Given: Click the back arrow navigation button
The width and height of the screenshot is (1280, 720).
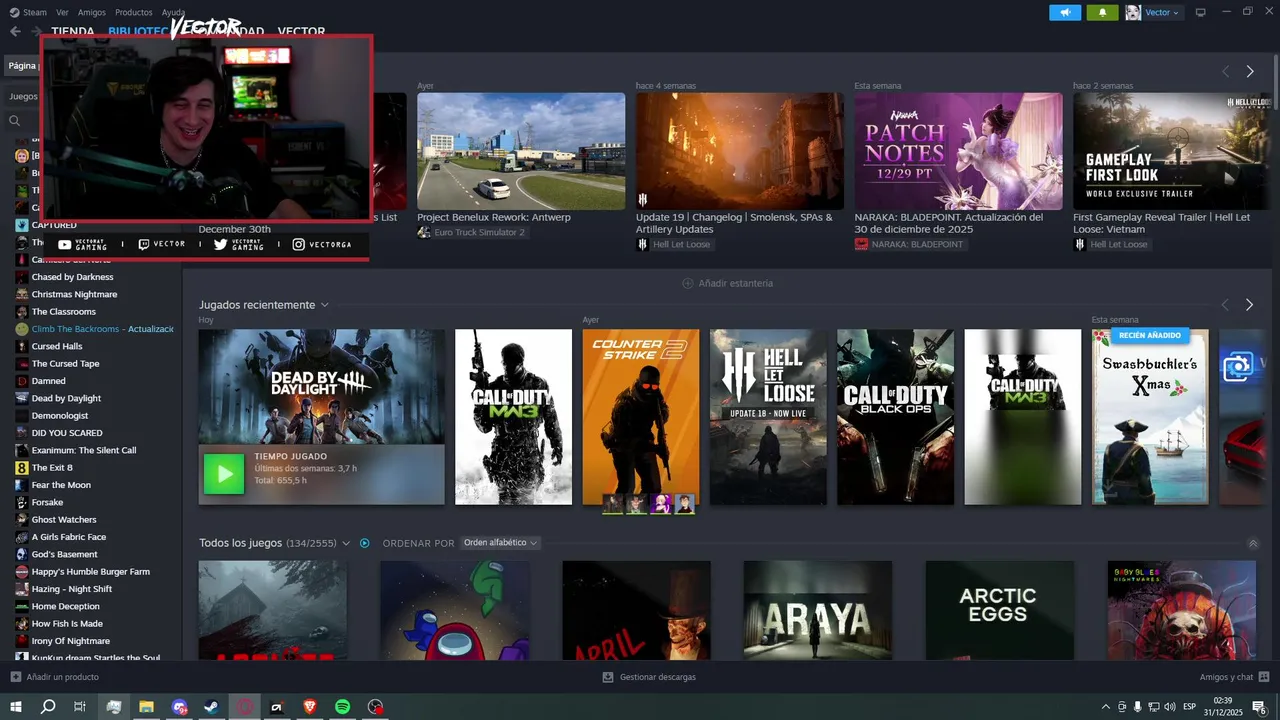Looking at the screenshot, I should click(x=15, y=32).
